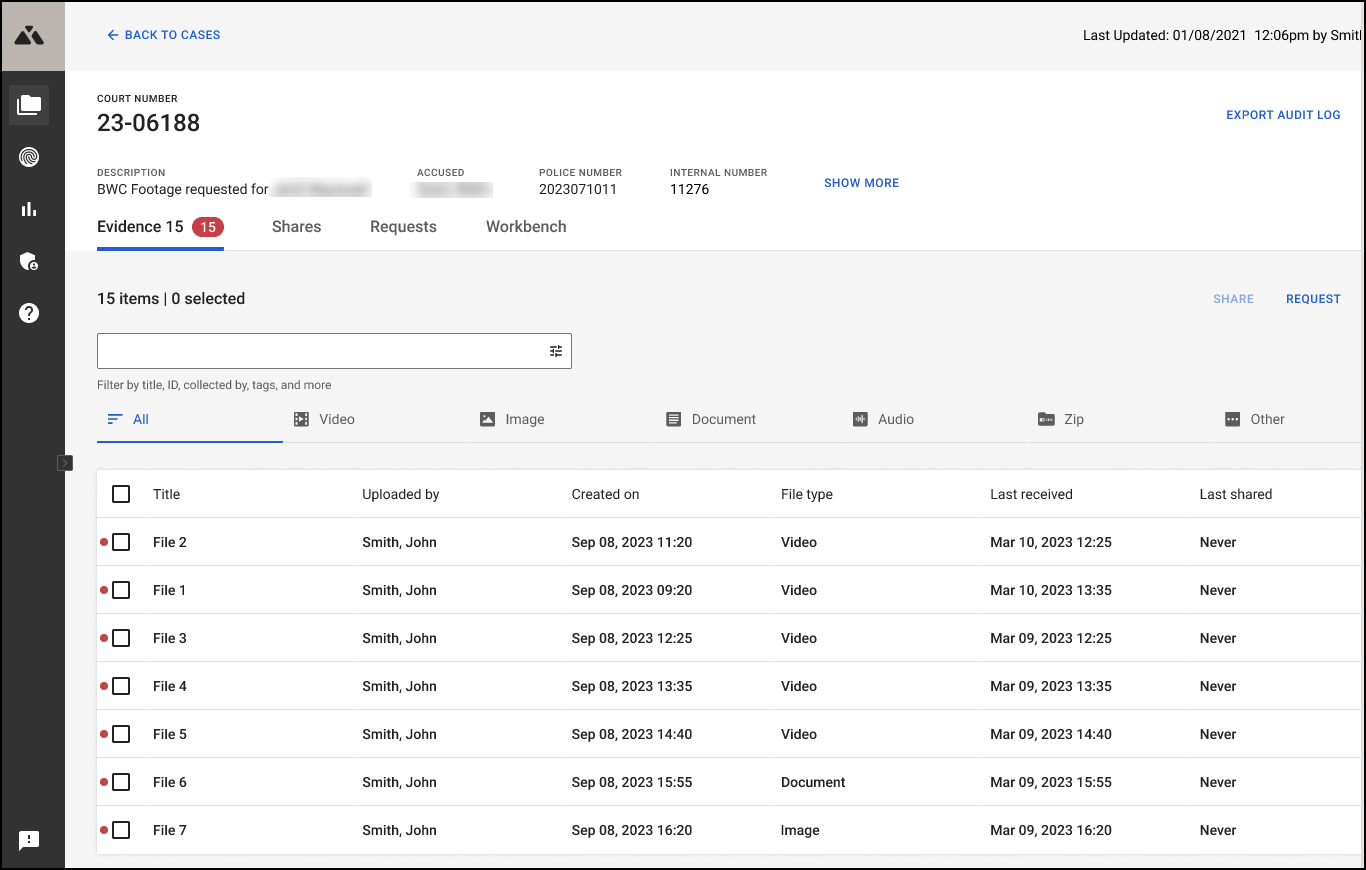1366x870 pixels.
Task: Open the Cases folder icon in sidebar
Action: pos(29,105)
